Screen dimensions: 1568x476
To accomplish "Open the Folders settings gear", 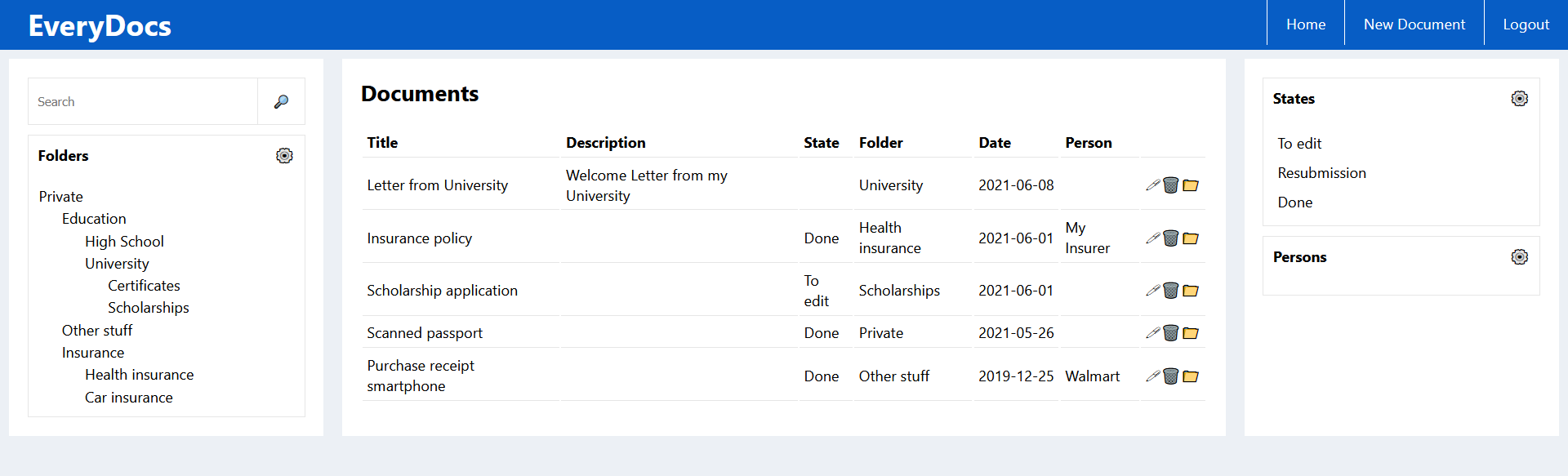I will click(284, 156).
